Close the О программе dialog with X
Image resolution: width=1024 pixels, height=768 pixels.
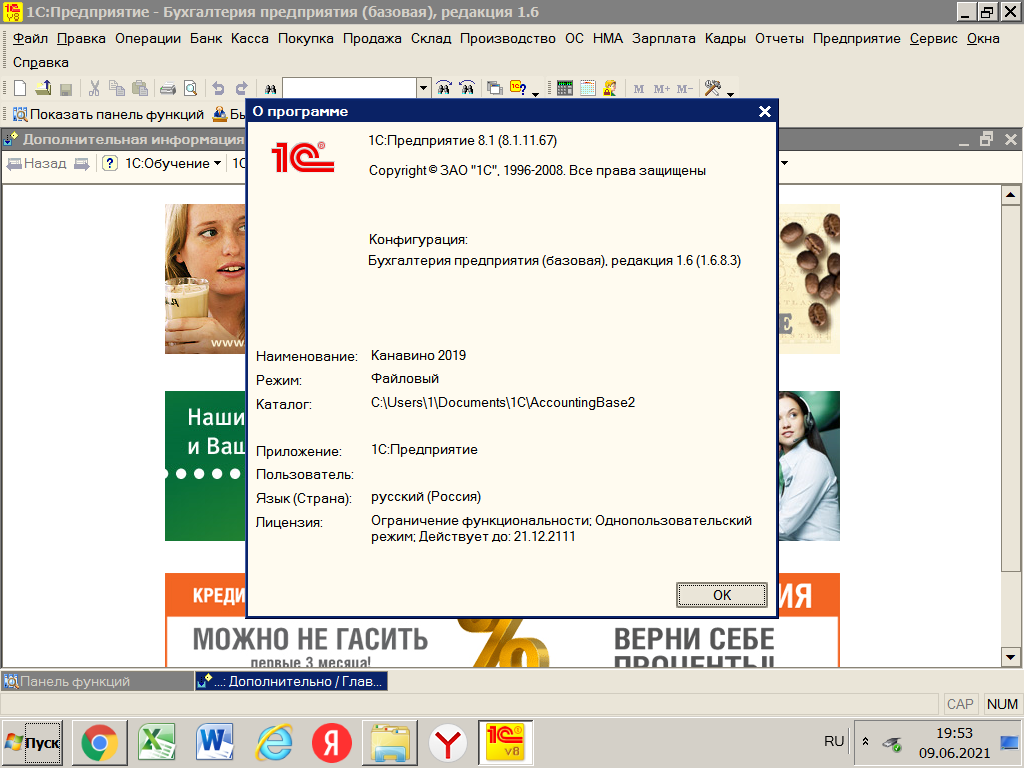765,112
